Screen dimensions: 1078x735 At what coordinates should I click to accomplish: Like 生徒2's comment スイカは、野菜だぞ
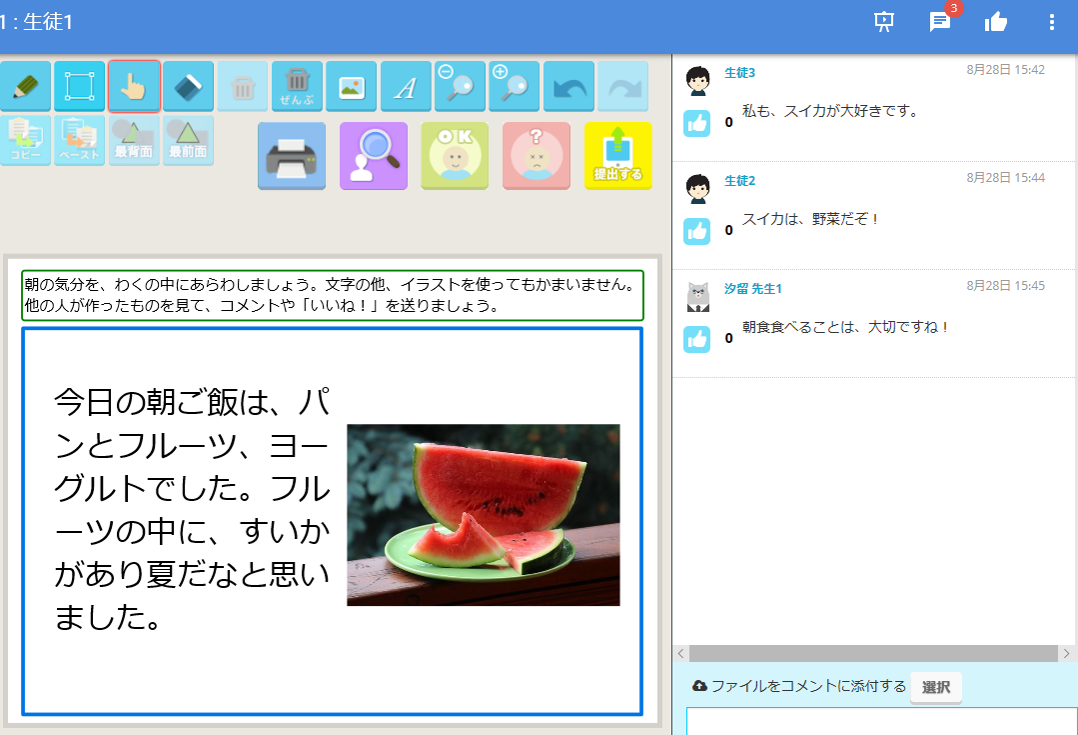point(696,231)
